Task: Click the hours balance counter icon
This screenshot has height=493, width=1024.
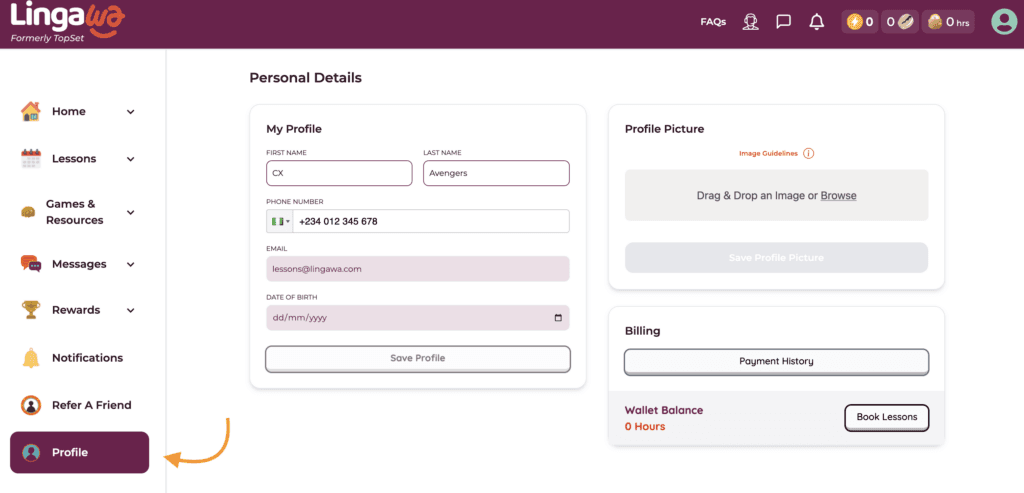Action: pos(934,21)
